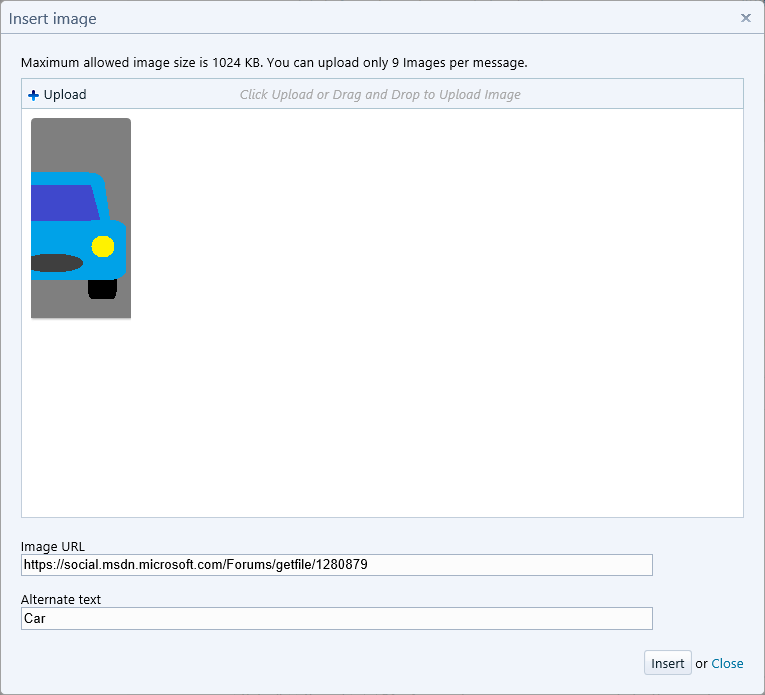Click the maximum image size notice
Viewport: 765px width, 695px height.
click(274, 63)
